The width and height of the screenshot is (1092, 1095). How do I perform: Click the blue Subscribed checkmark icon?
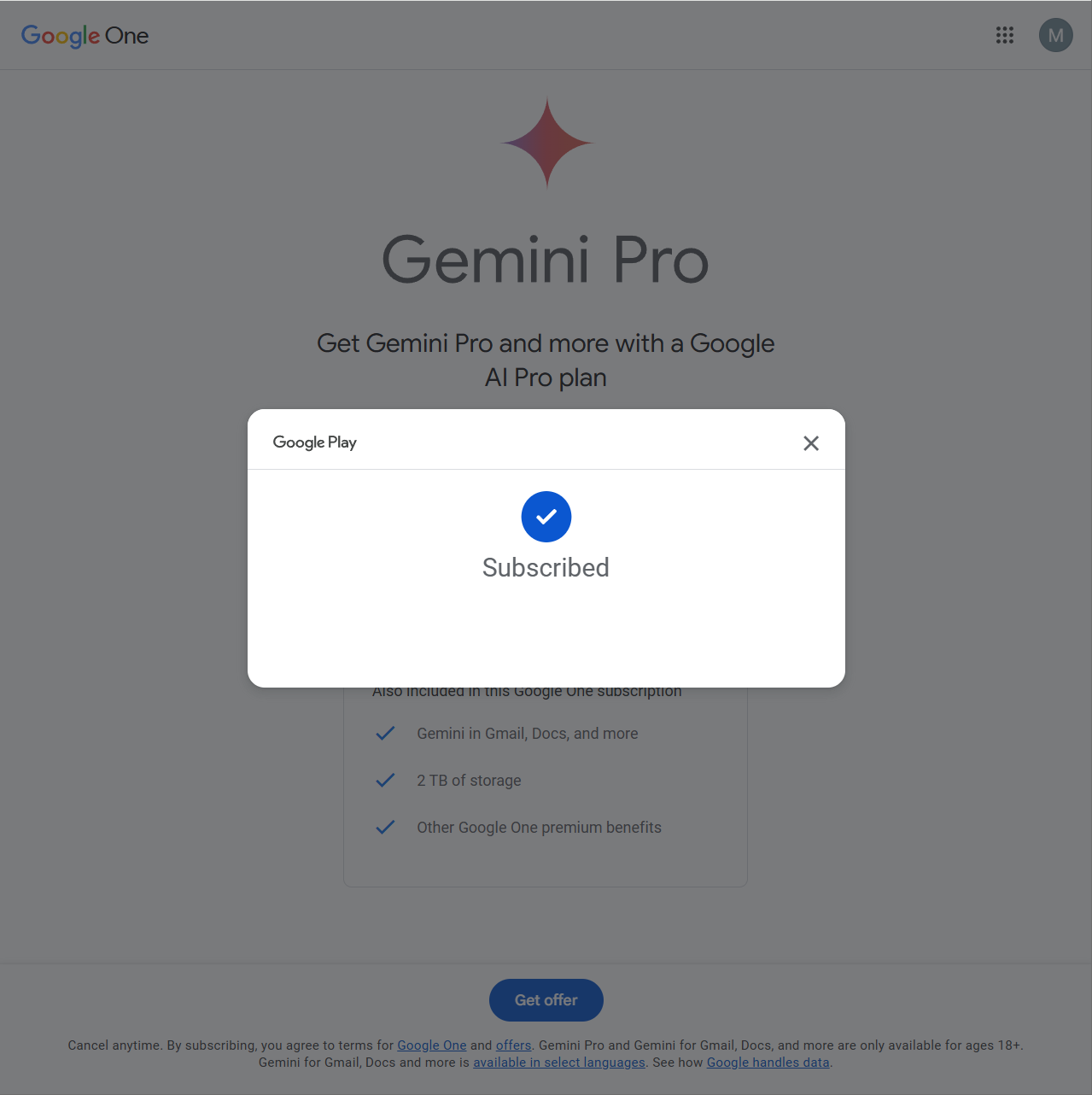[546, 517]
